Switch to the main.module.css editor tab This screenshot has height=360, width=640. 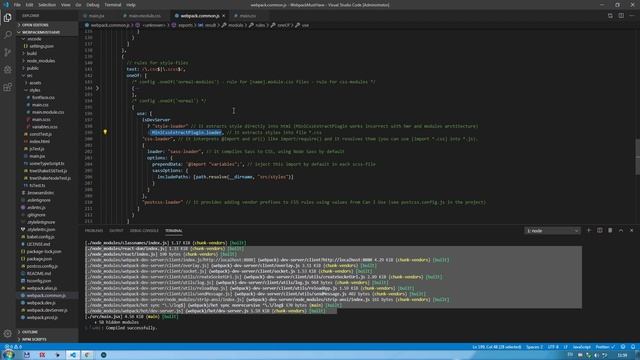pyautogui.click(x=144, y=16)
